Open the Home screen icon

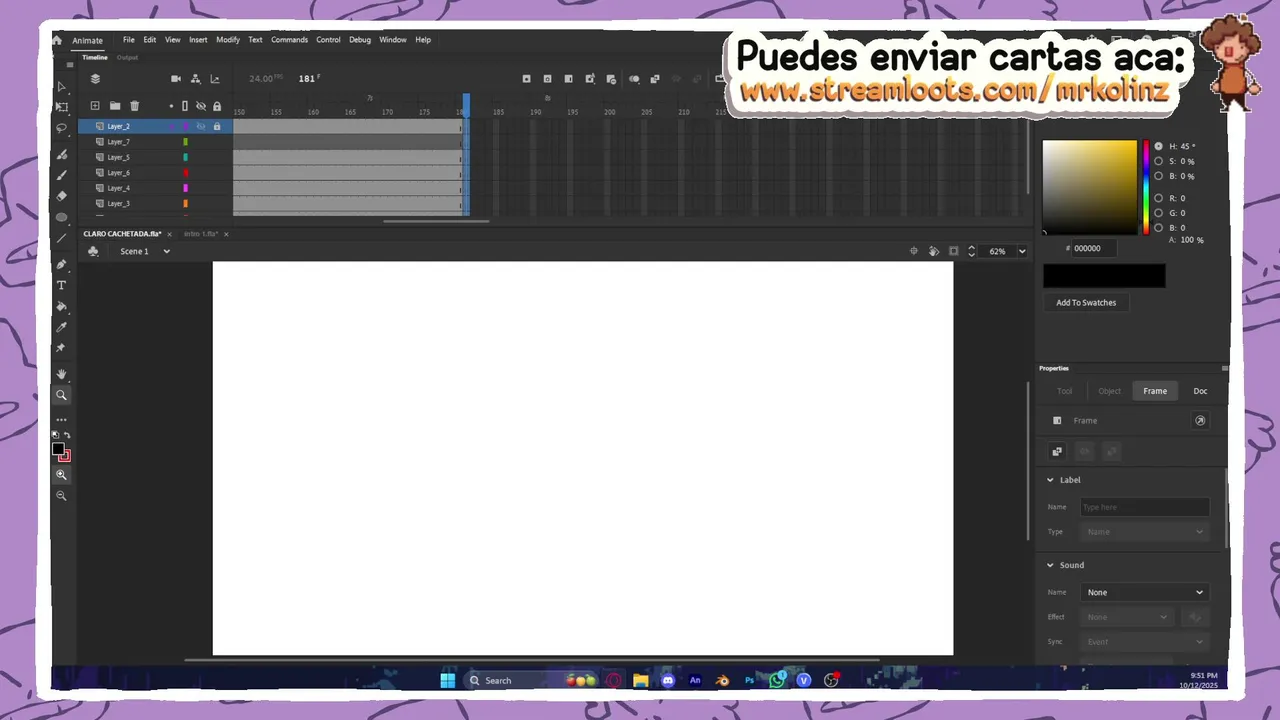57,40
